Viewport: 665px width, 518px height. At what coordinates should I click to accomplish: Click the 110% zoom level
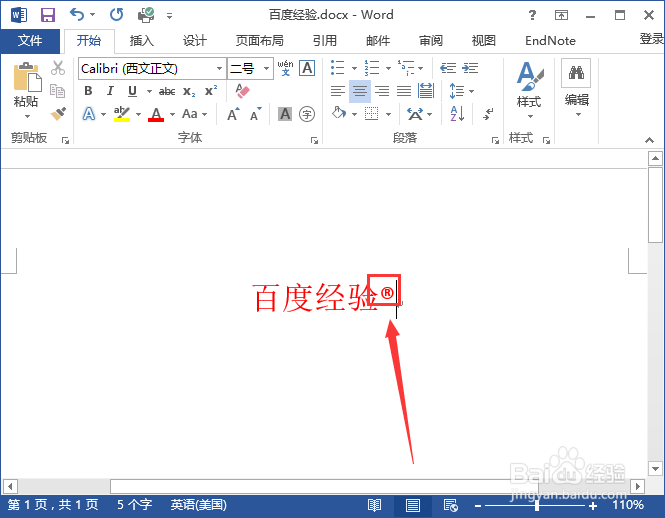(x=627, y=505)
